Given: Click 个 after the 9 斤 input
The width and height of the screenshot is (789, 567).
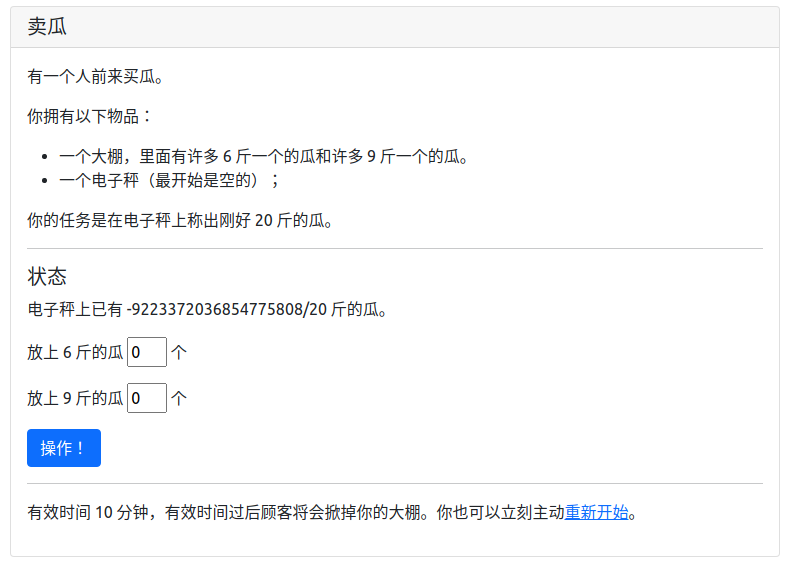Looking at the screenshot, I should click(179, 398).
